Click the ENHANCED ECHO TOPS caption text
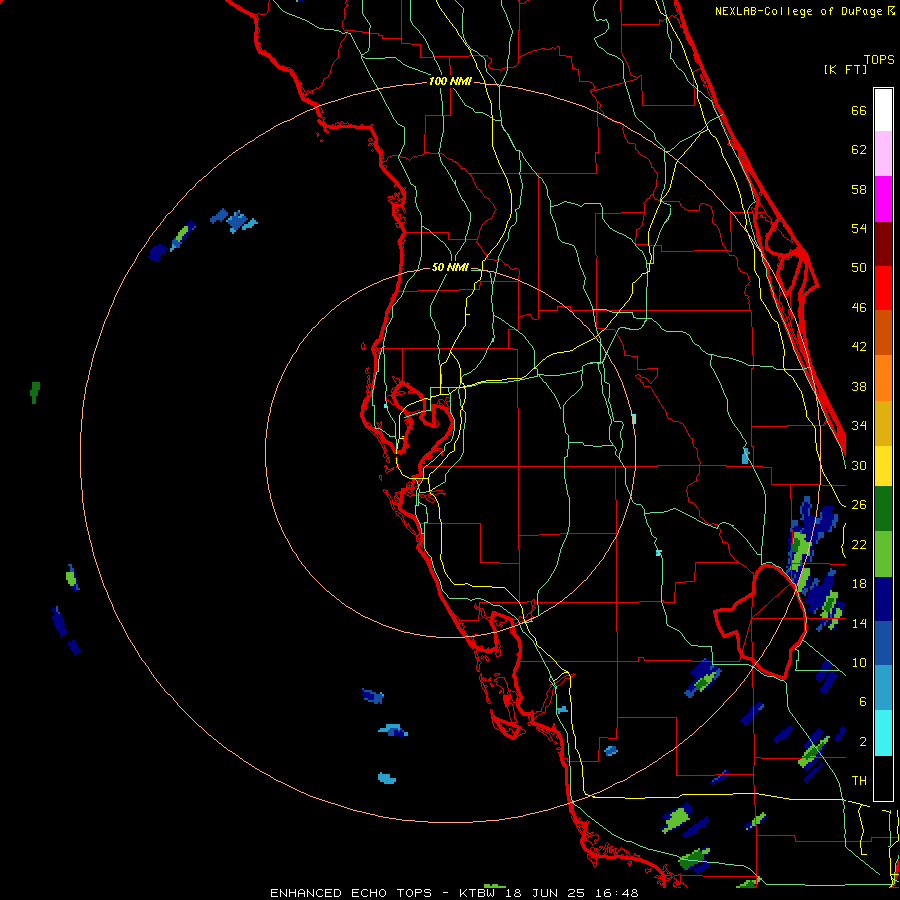The height and width of the screenshot is (900, 900). (351, 893)
